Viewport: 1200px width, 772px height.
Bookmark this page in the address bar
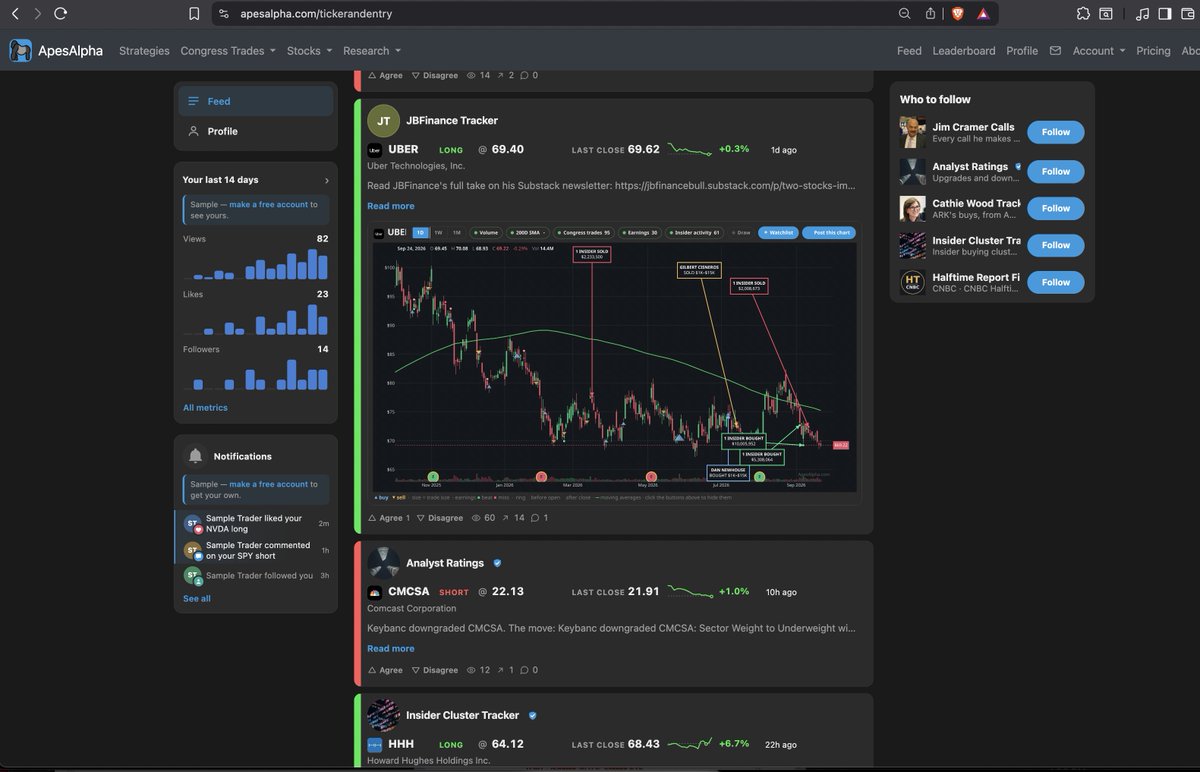[194, 14]
